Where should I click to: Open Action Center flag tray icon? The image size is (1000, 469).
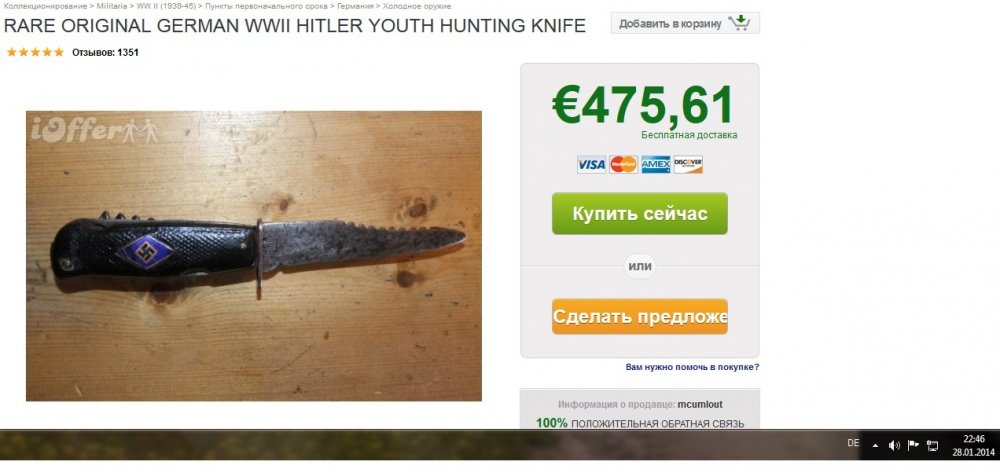pyautogui.click(x=913, y=445)
